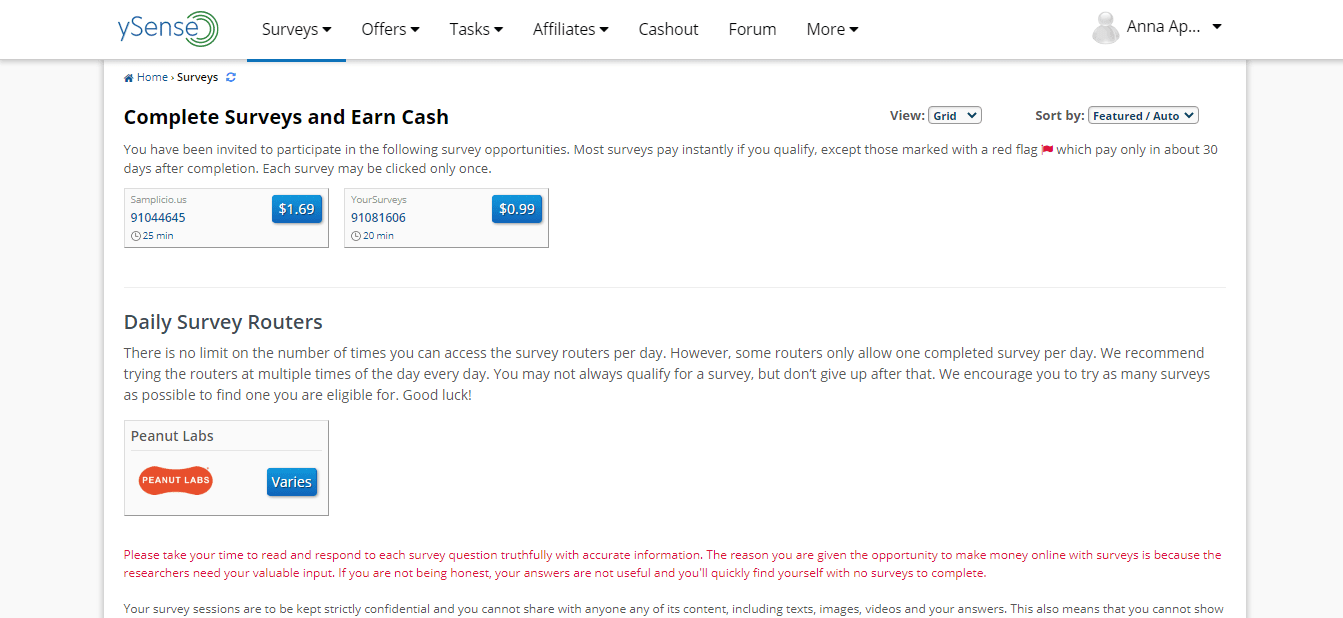The image size is (1343, 618).
Task: Open the View Grid dropdown
Action: [x=954, y=116]
